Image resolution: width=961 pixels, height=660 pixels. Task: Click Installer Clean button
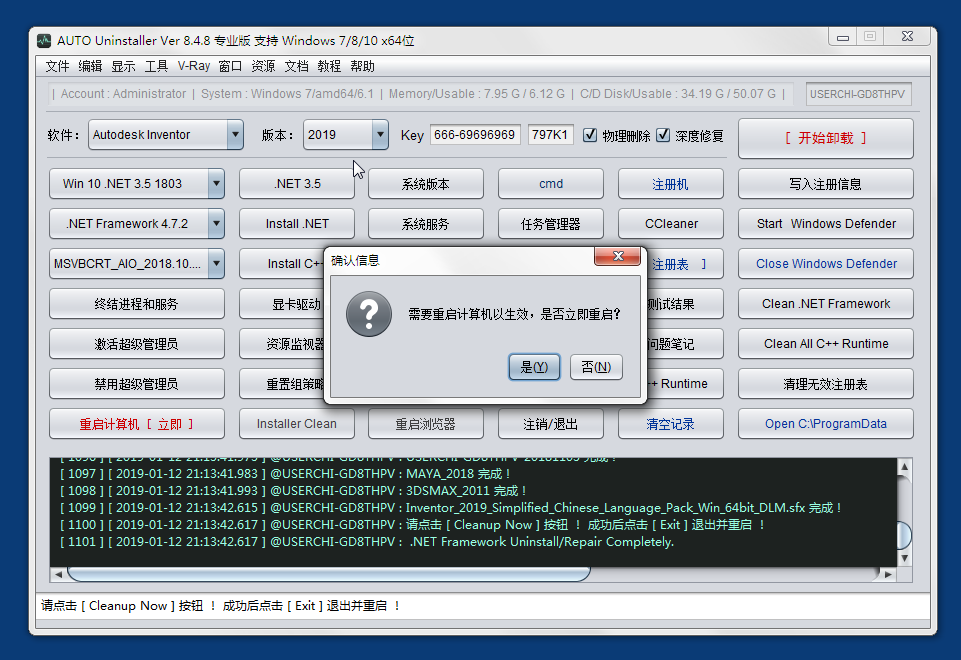[297, 424]
